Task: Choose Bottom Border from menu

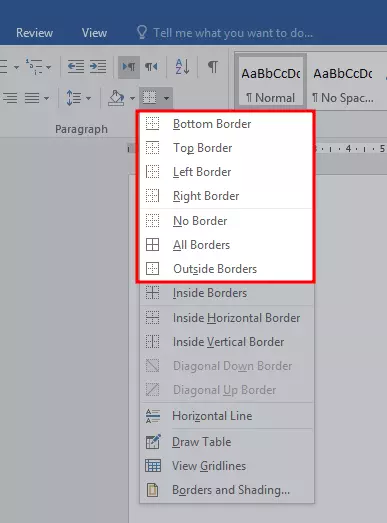Action: pyautogui.click(x=226, y=124)
